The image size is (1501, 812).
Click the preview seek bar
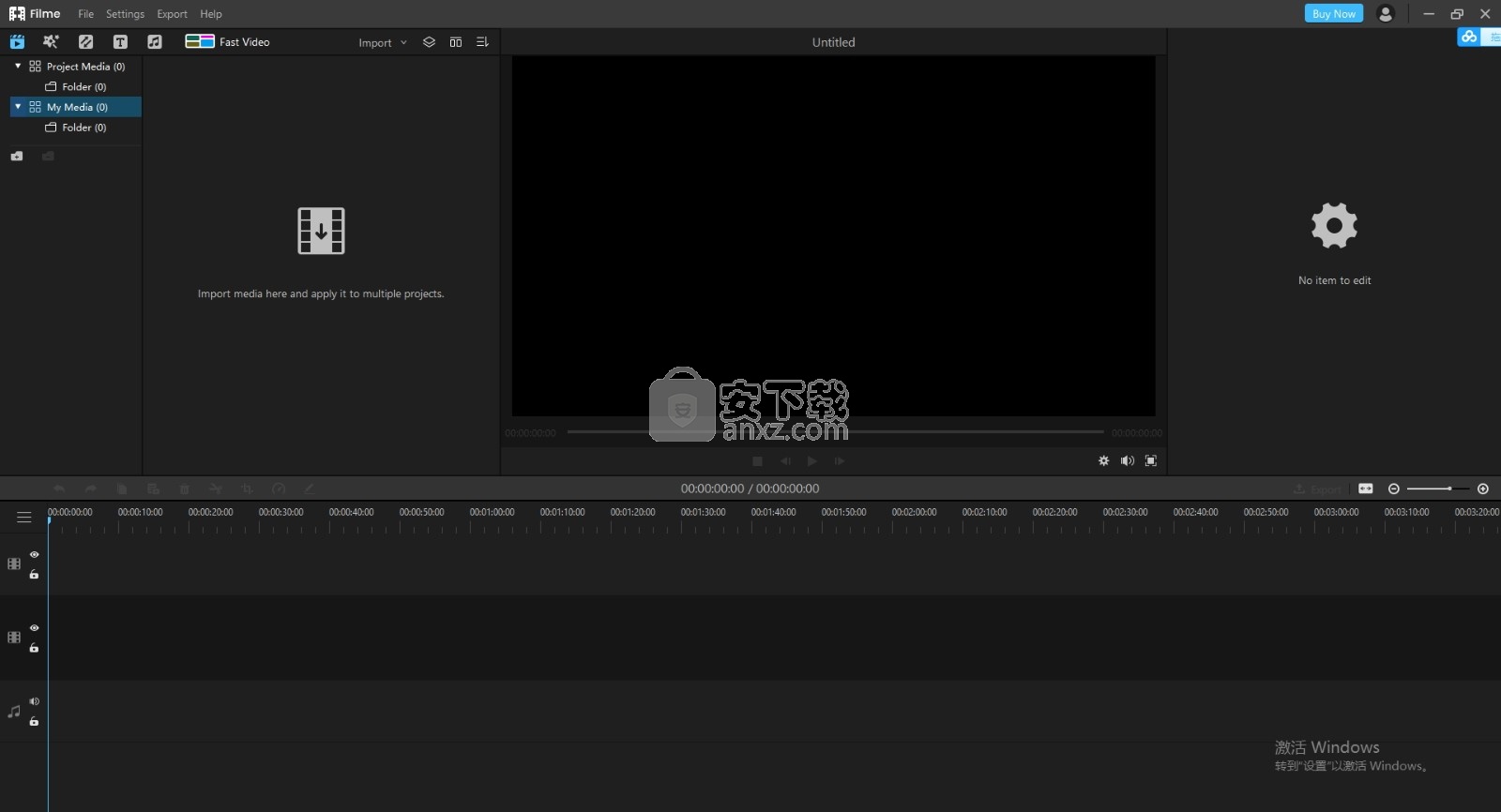[835, 432]
